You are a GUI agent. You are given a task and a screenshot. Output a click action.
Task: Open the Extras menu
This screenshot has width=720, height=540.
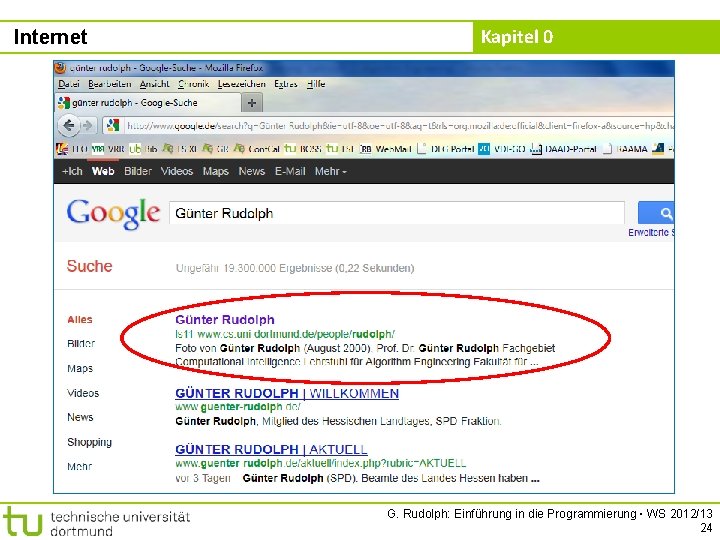[286, 84]
